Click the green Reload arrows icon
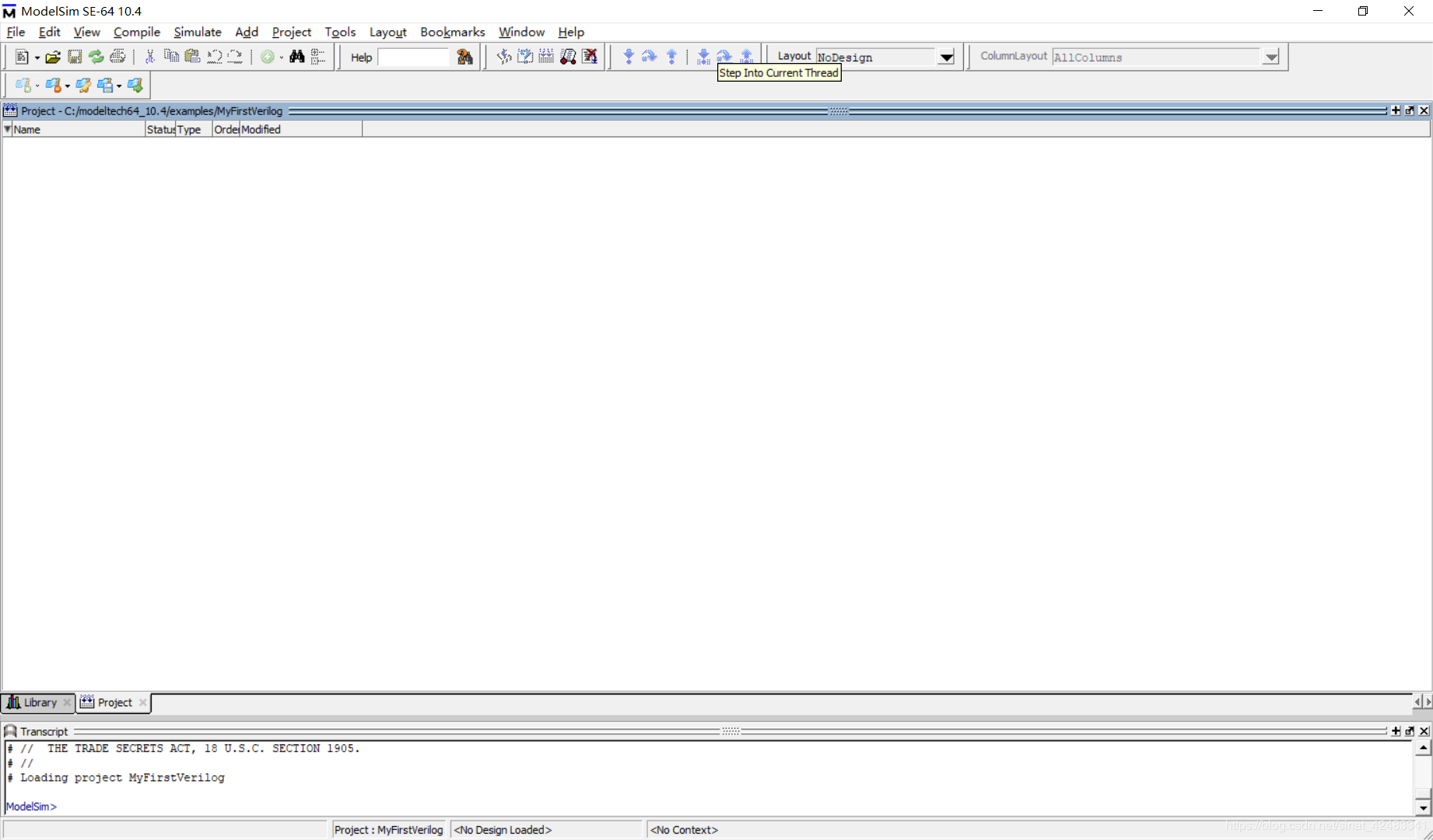Screen dimensions: 1433x840 (96, 57)
